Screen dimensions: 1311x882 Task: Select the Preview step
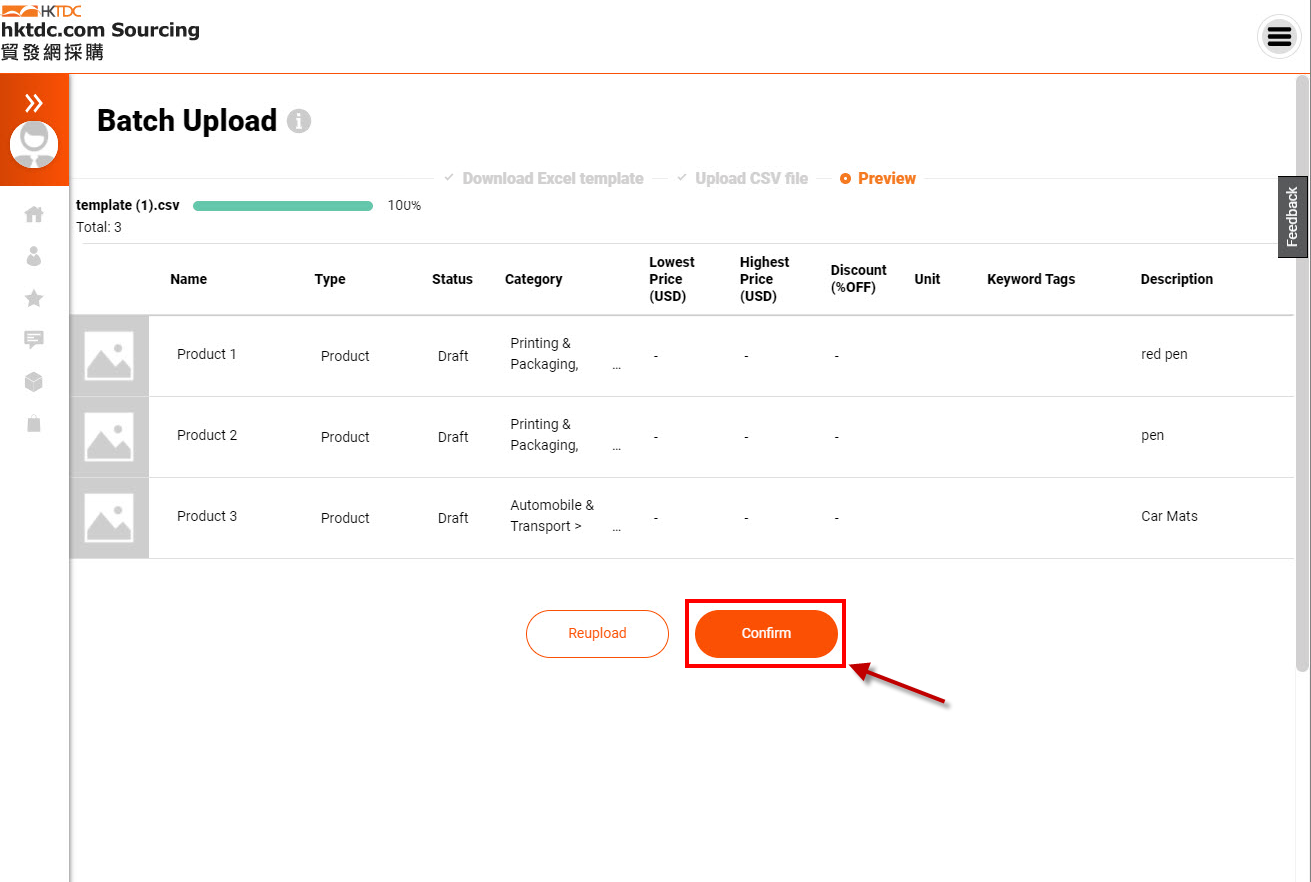click(878, 178)
